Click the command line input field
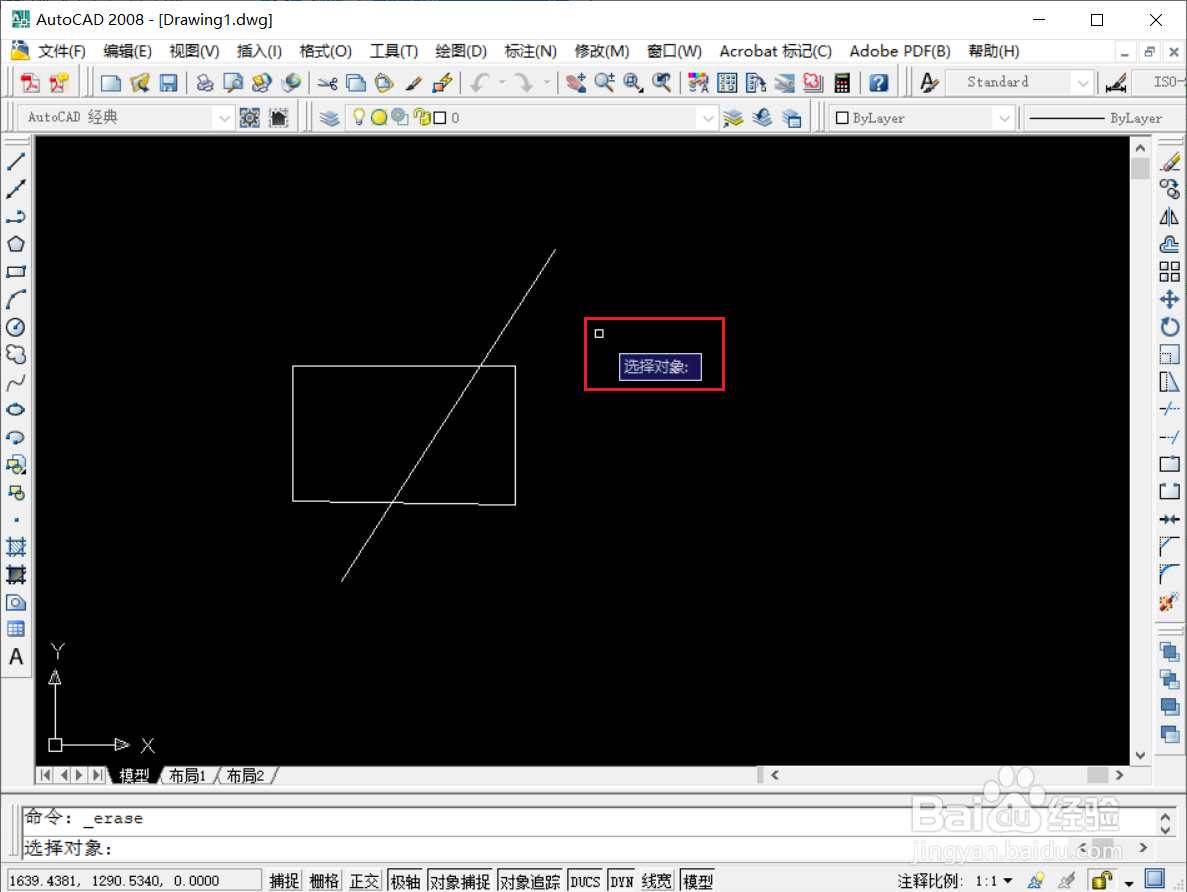This screenshot has height=892, width=1187. pyautogui.click(x=545, y=847)
